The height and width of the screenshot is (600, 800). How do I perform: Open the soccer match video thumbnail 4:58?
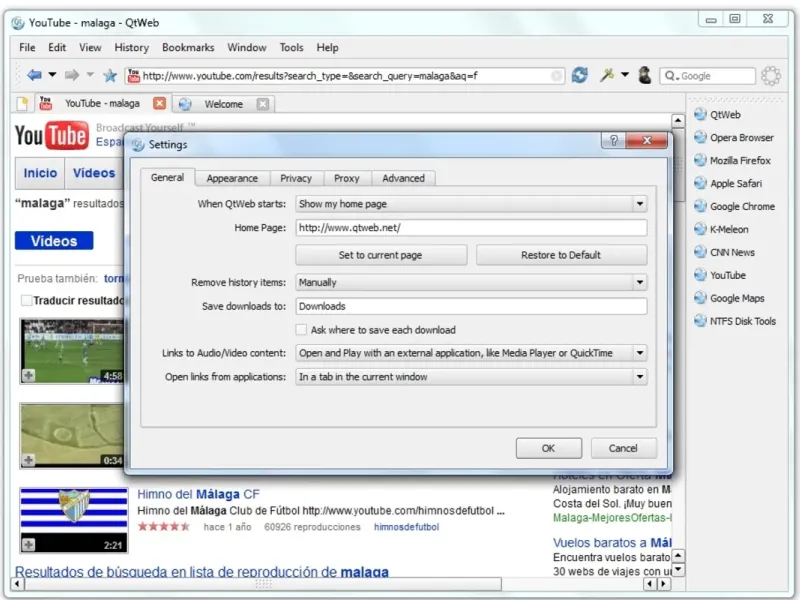point(72,351)
